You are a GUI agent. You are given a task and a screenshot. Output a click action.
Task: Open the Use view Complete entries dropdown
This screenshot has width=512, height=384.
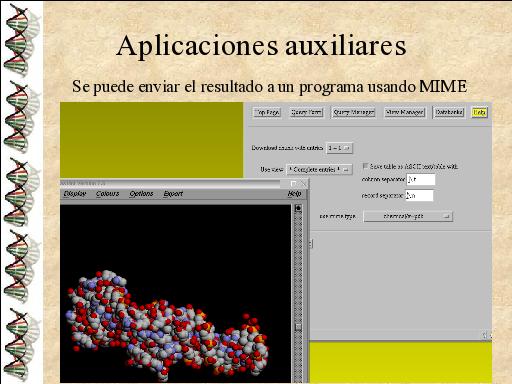pos(319,169)
